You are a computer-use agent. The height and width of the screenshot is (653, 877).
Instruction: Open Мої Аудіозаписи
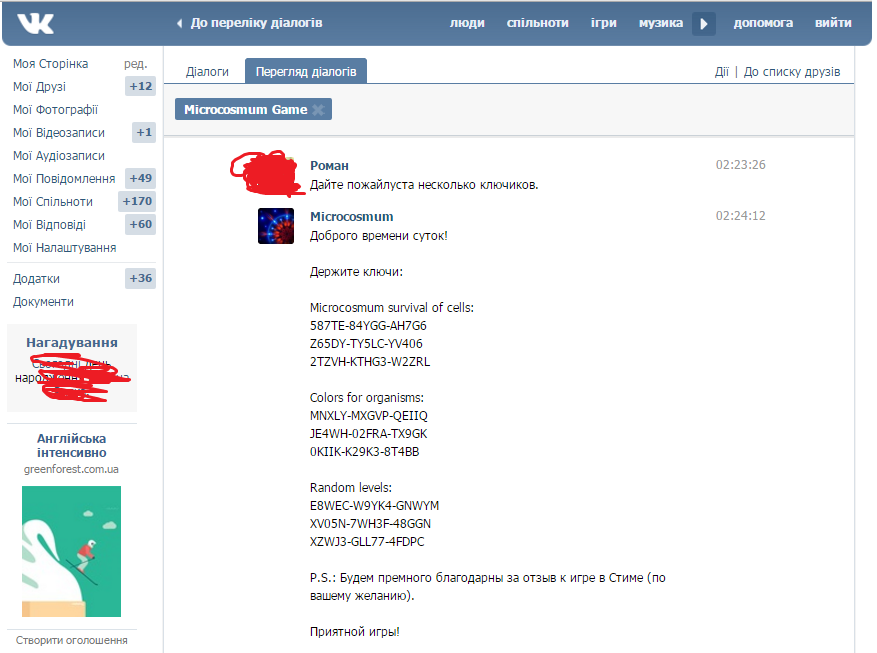59,155
